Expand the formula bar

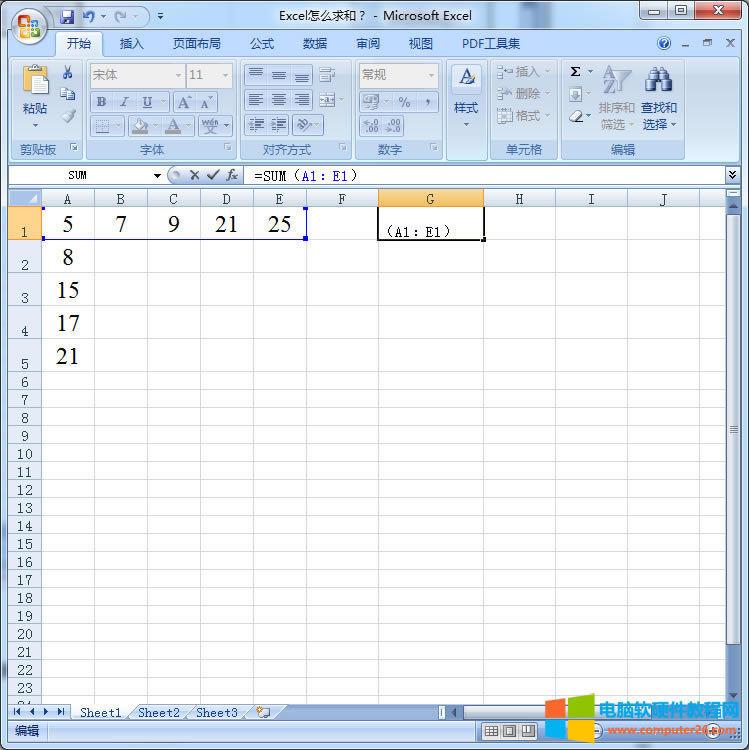[732, 175]
